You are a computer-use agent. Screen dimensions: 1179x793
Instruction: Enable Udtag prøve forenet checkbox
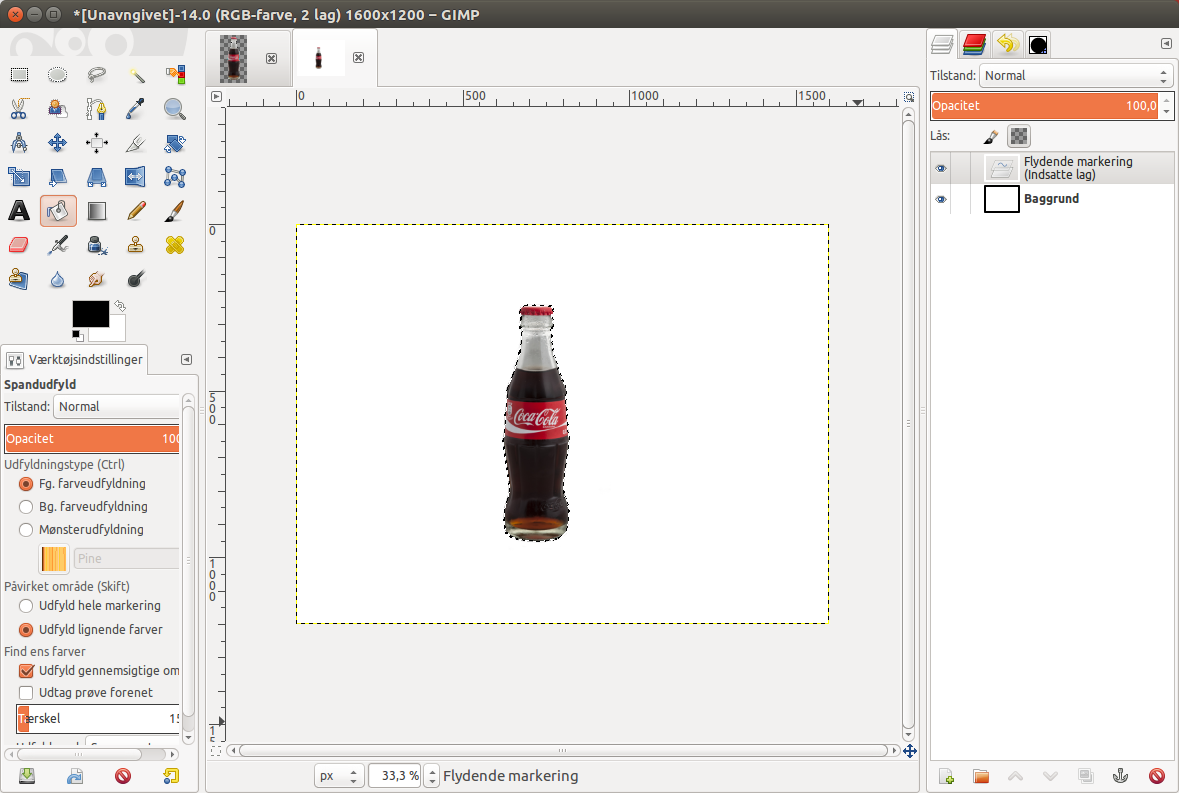26,692
